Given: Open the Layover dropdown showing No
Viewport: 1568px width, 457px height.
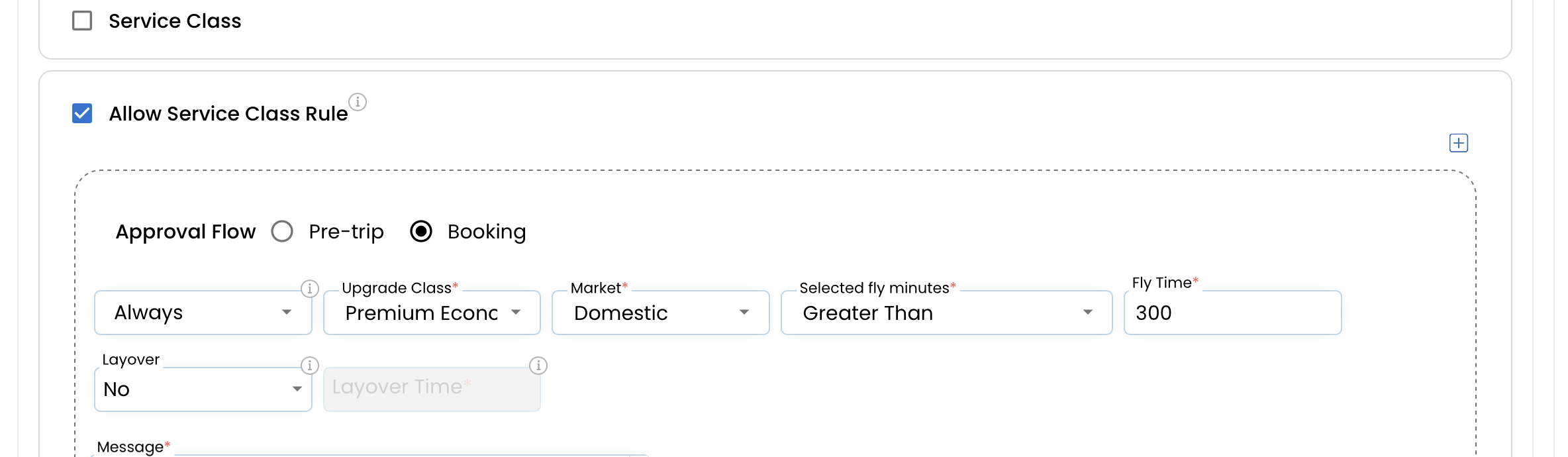Looking at the screenshot, I should coord(203,389).
